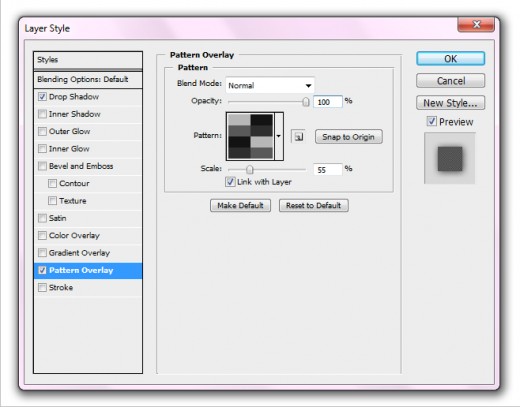
Task: Enable the Satin checkbox
Action: 42,218
